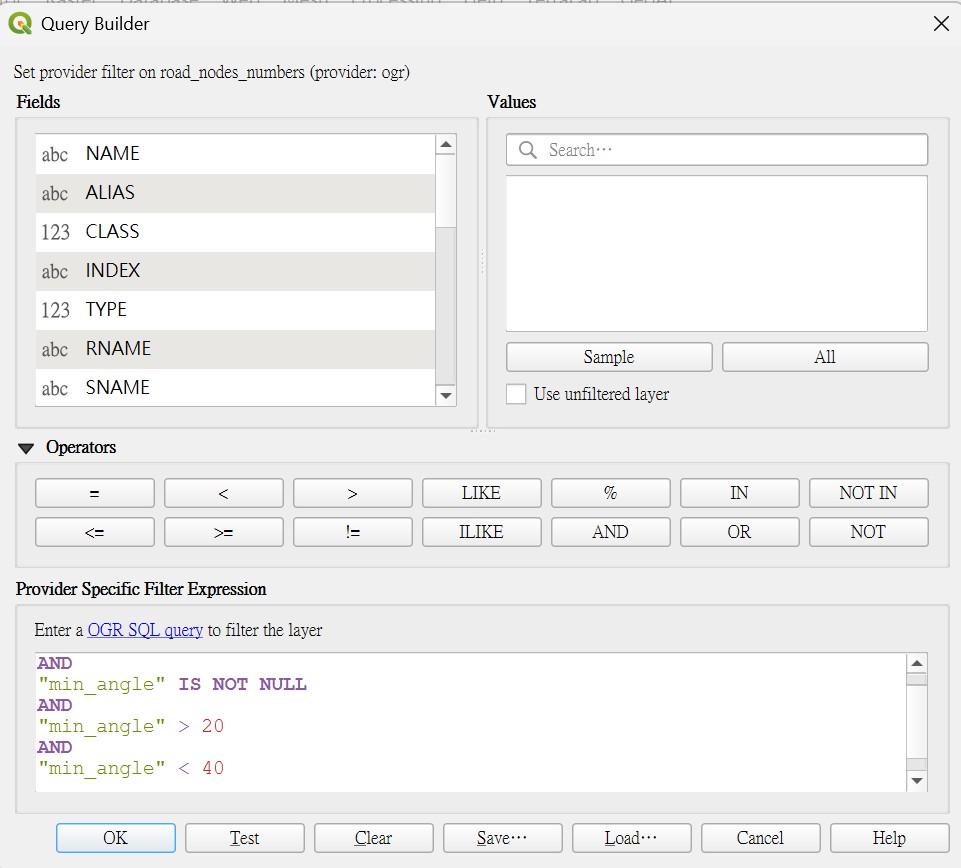Click the Fields list scroll down arrow

click(446, 395)
